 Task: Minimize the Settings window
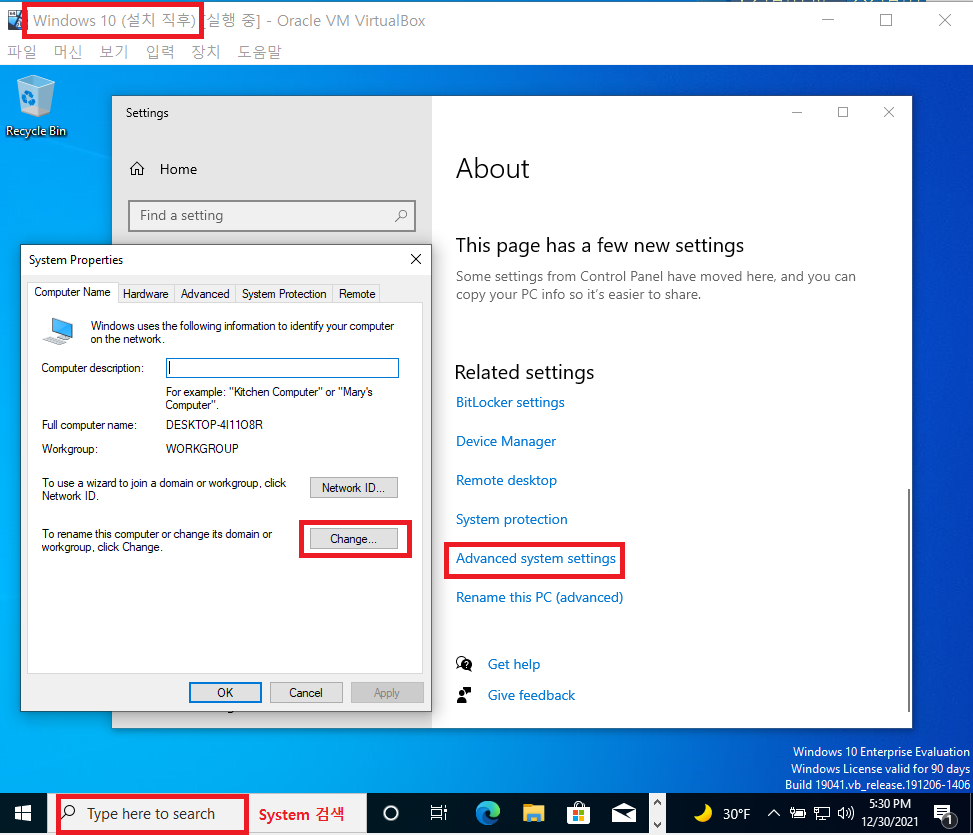pyautogui.click(x=797, y=112)
